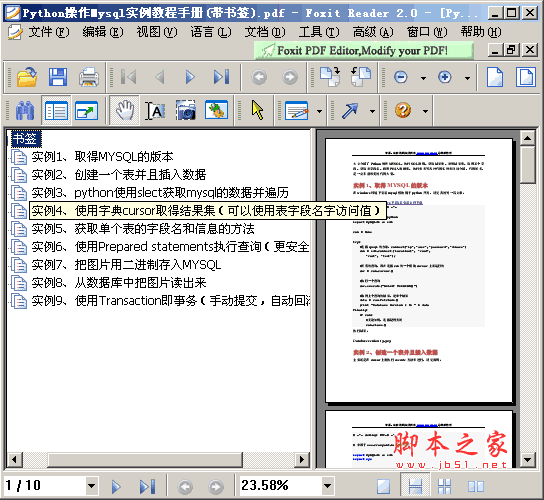Open the 高级(A) menu
The image size is (544, 500).
click(x=373, y=32)
